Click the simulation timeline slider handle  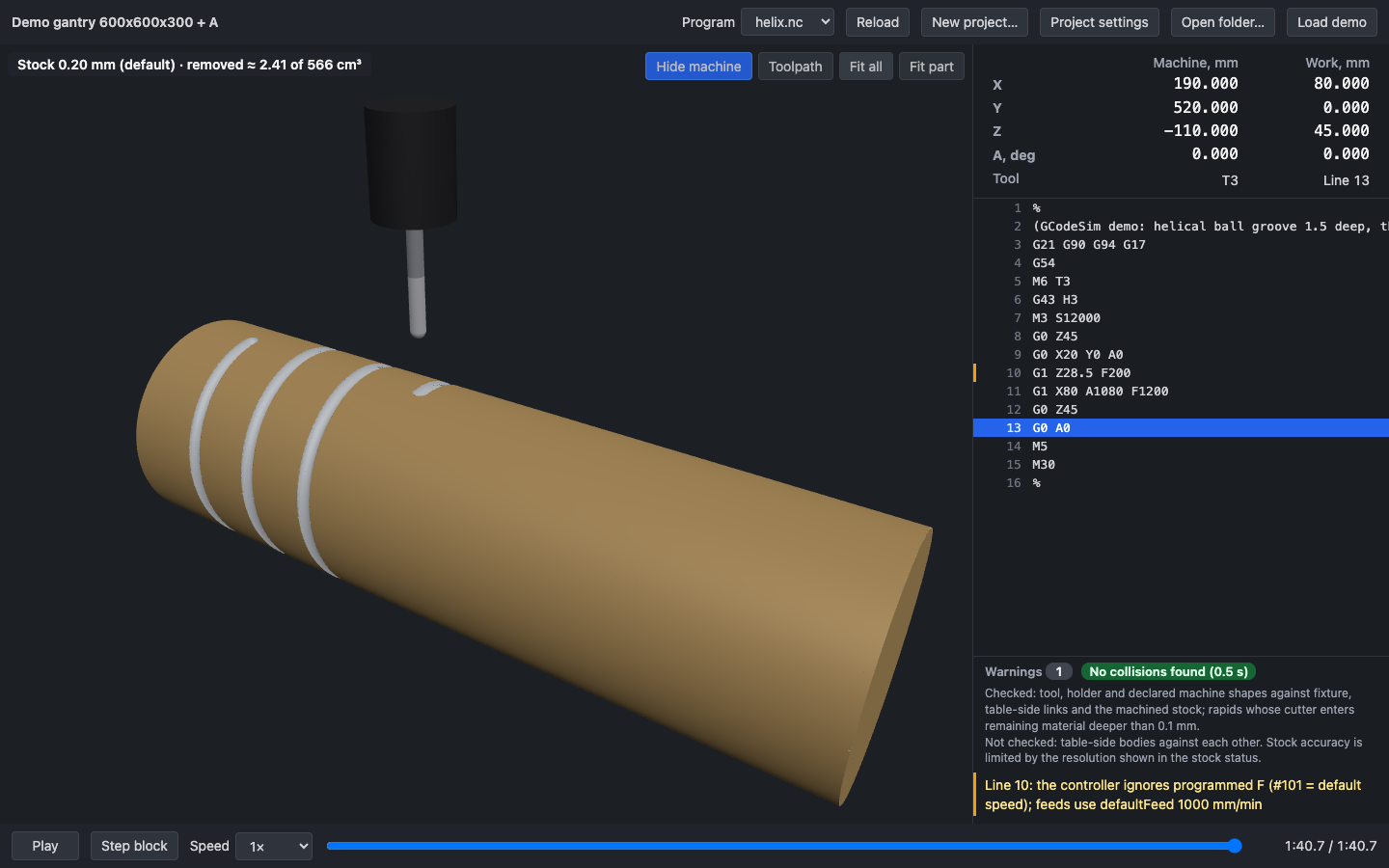pos(1235,846)
